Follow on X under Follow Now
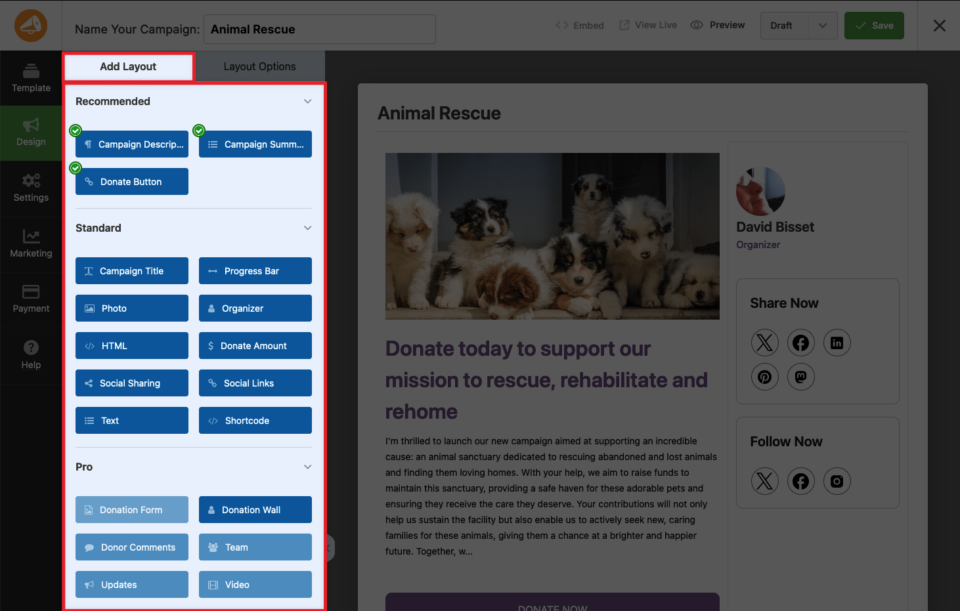The image size is (960, 611). click(x=765, y=481)
